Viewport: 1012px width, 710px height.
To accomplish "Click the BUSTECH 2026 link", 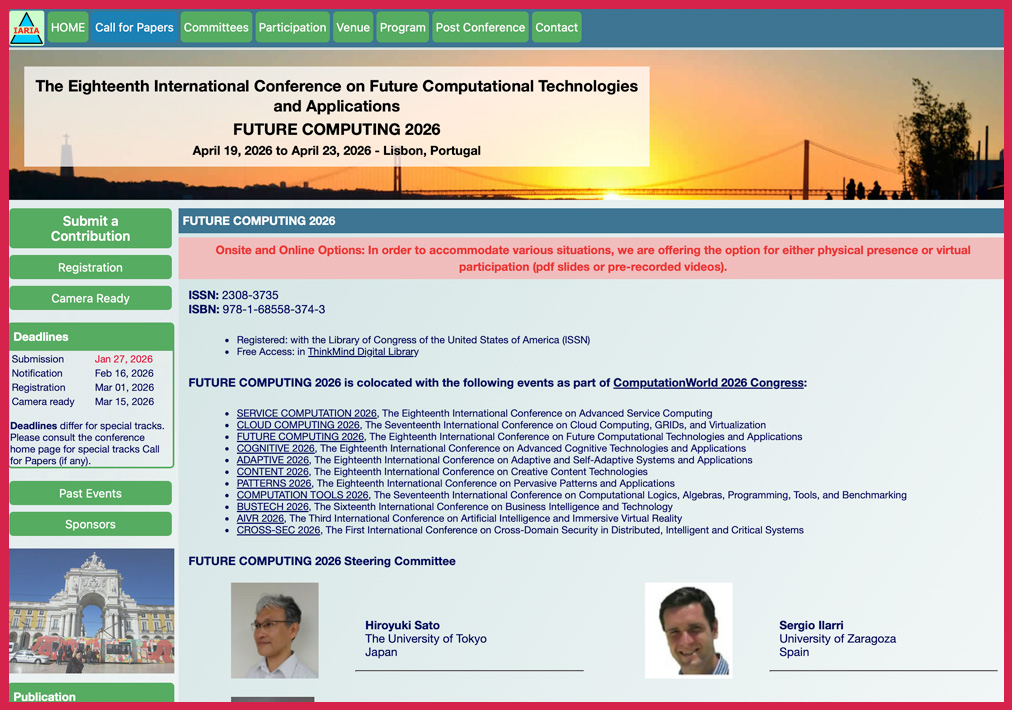I will point(272,507).
